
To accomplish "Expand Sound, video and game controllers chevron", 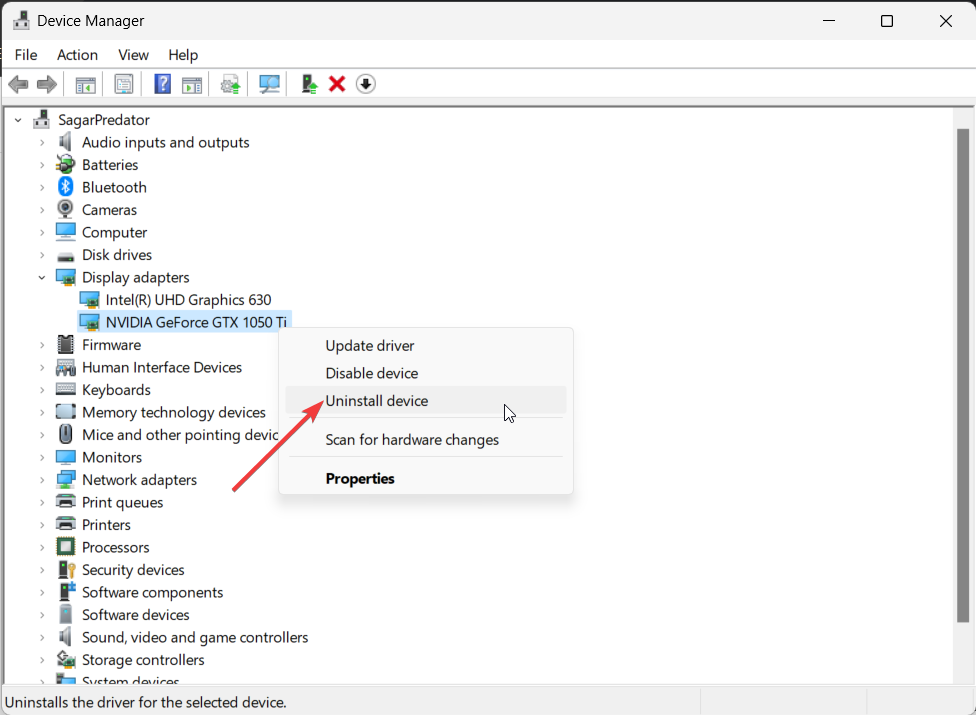I will (42, 637).
